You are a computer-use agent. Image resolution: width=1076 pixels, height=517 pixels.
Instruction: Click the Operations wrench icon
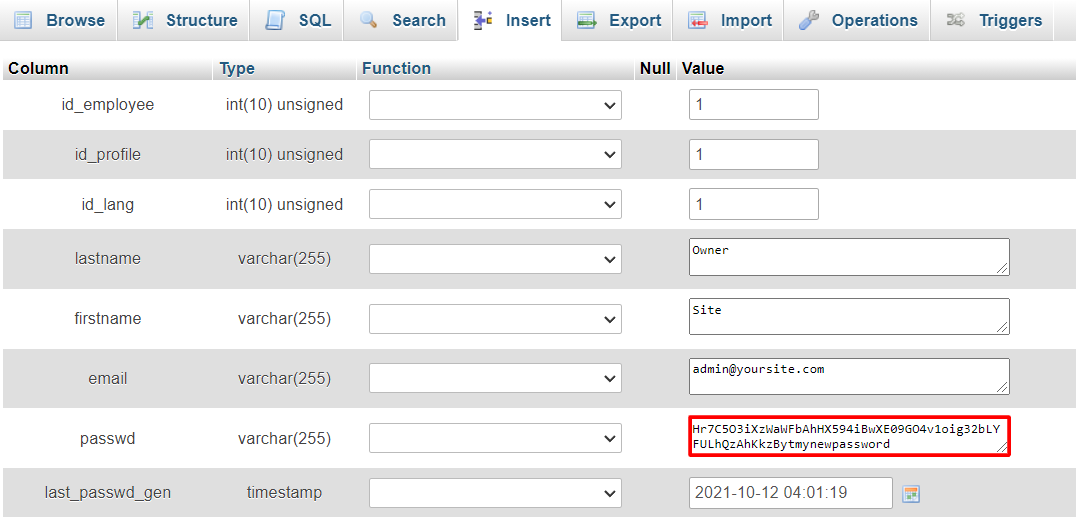click(x=809, y=20)
